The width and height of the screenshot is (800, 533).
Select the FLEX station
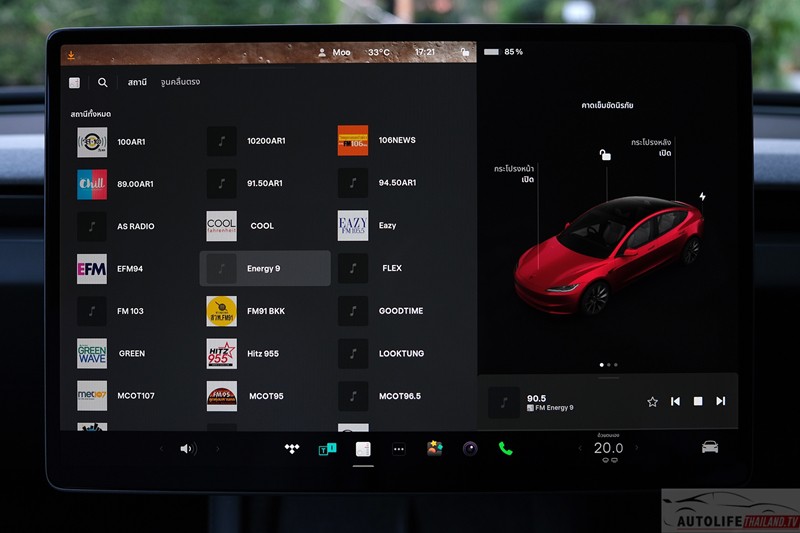coord(396,268)
